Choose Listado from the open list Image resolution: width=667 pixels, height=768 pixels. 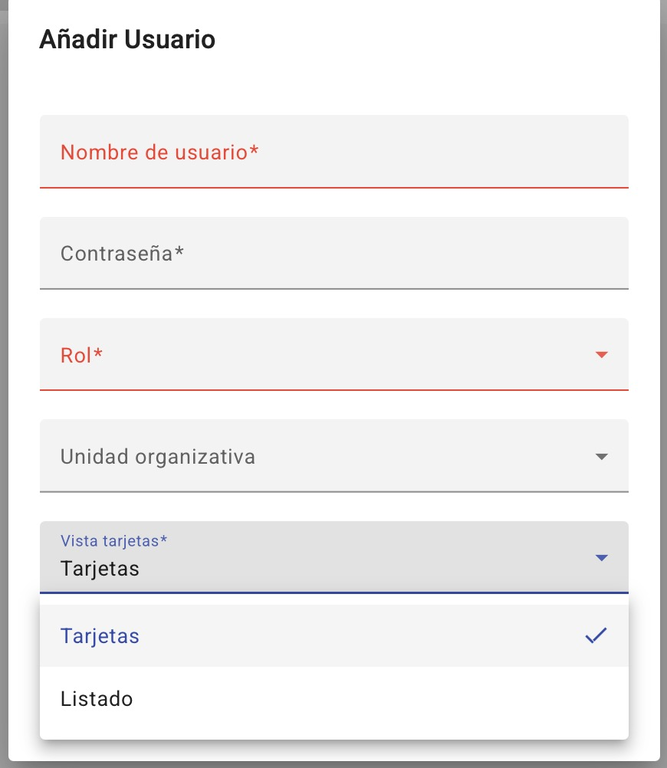[97, 698]
